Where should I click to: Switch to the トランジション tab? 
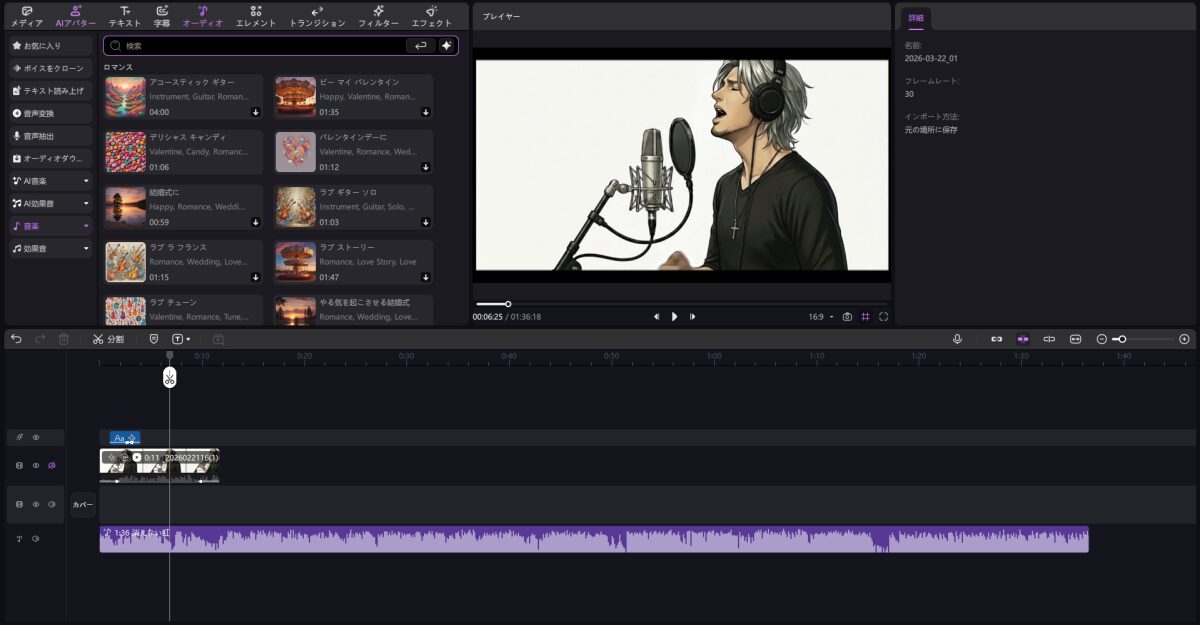(x=317, y=16)
